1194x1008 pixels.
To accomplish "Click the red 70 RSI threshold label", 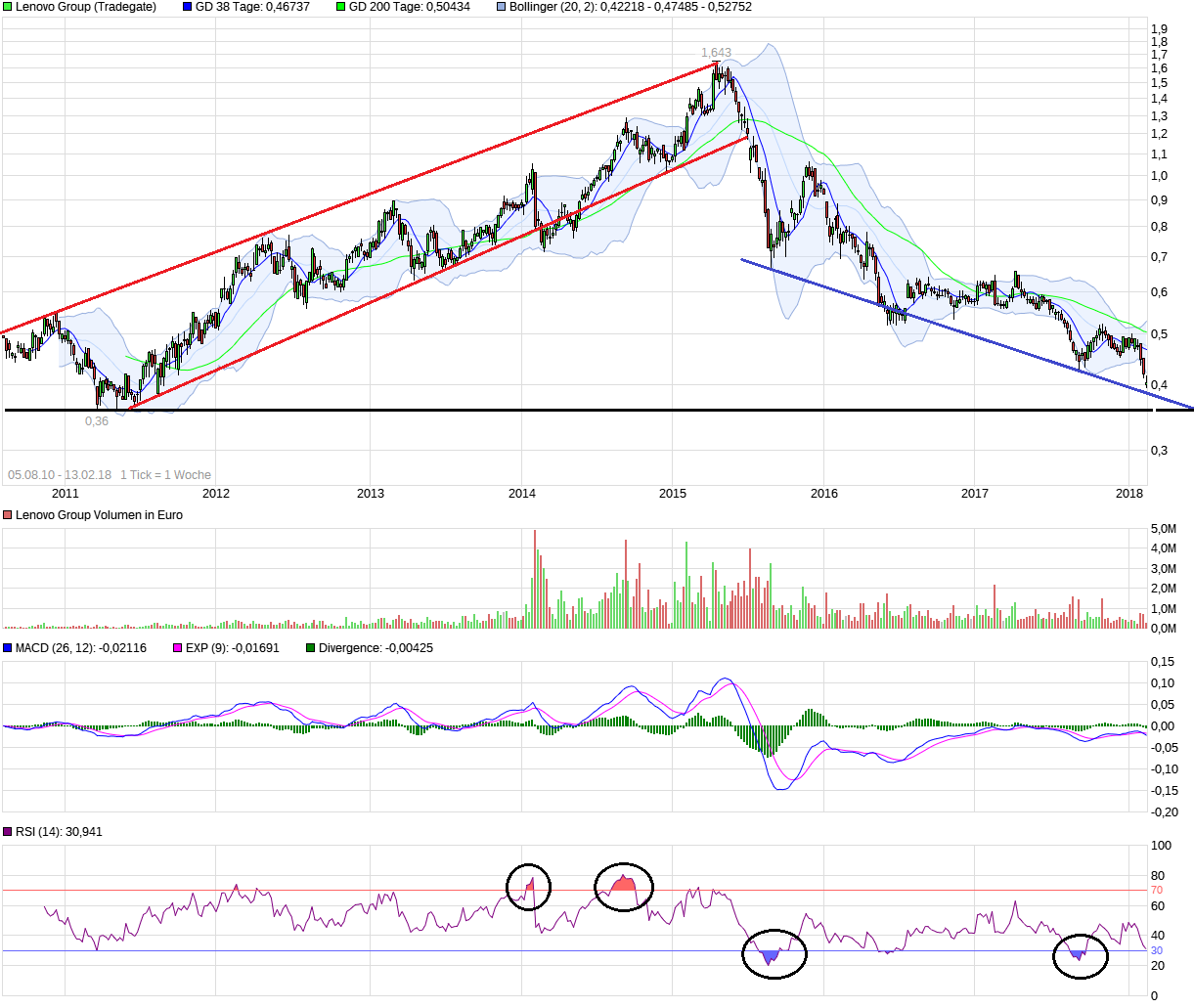I will click(1157, 891).
